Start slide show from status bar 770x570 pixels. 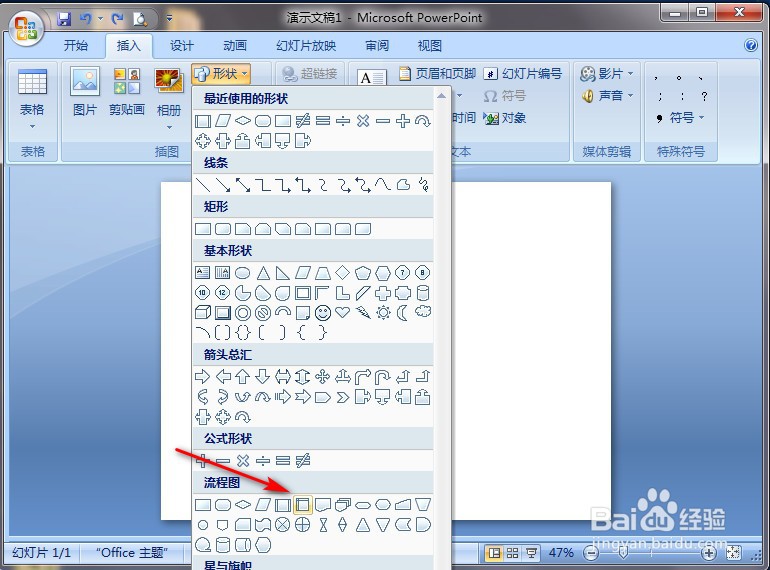531,553
